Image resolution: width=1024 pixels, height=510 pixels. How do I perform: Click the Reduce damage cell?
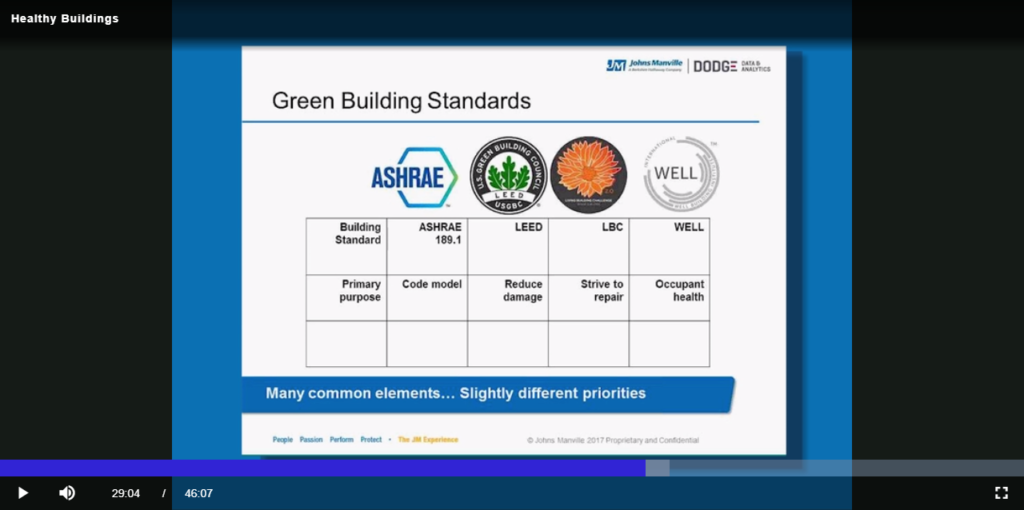tap(508, 298)
